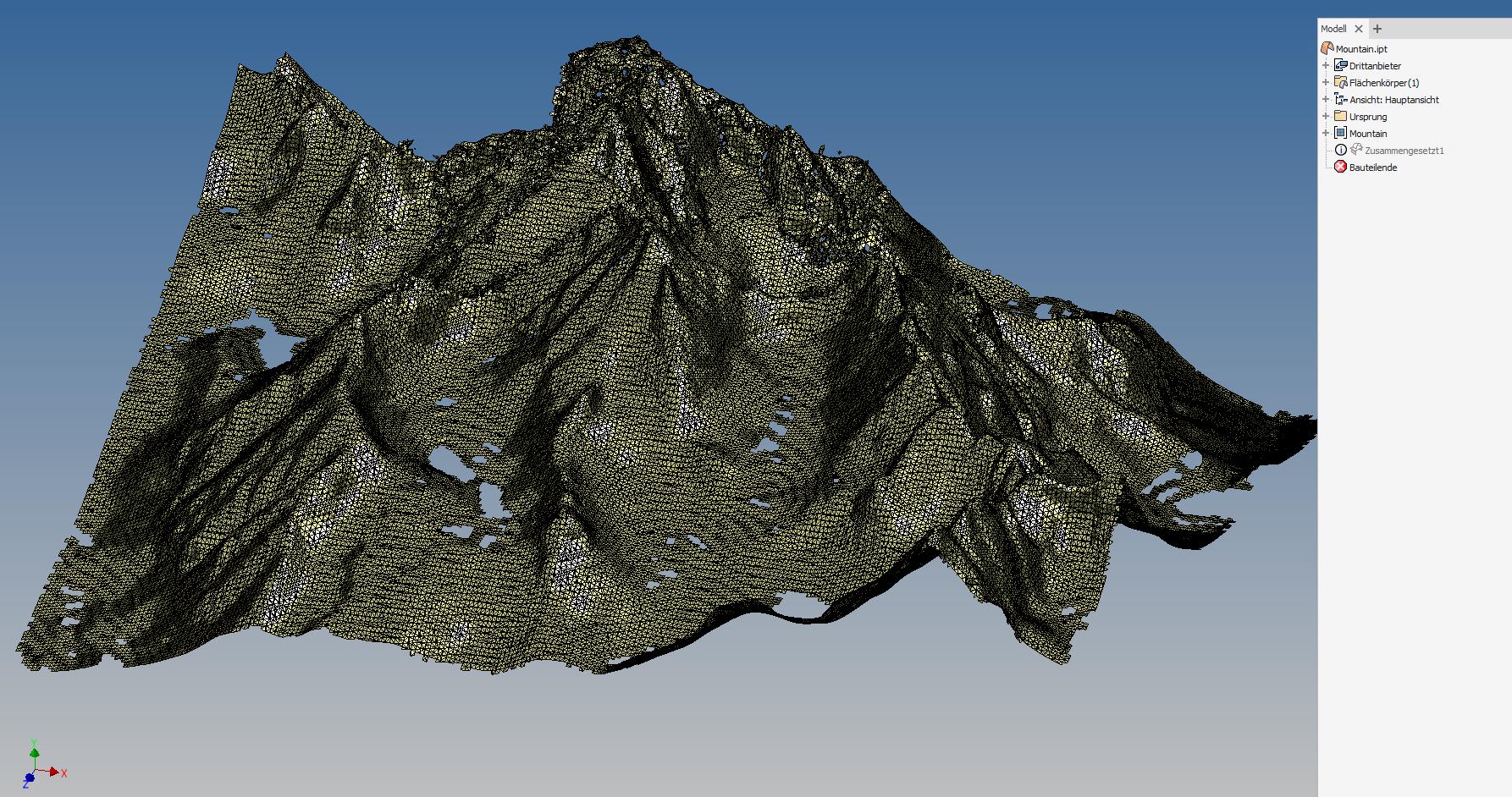
Task: Click the info icon beside Zusammengesetzt1
Action: [1342, 150]
